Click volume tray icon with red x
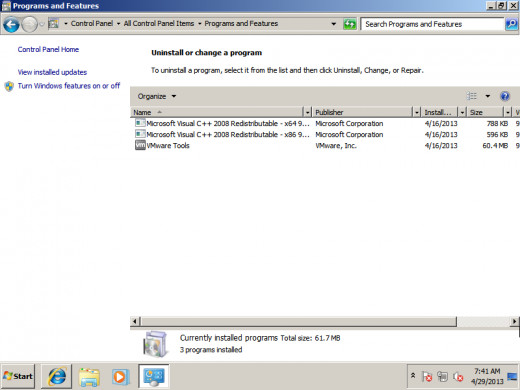 coord(458,377)
